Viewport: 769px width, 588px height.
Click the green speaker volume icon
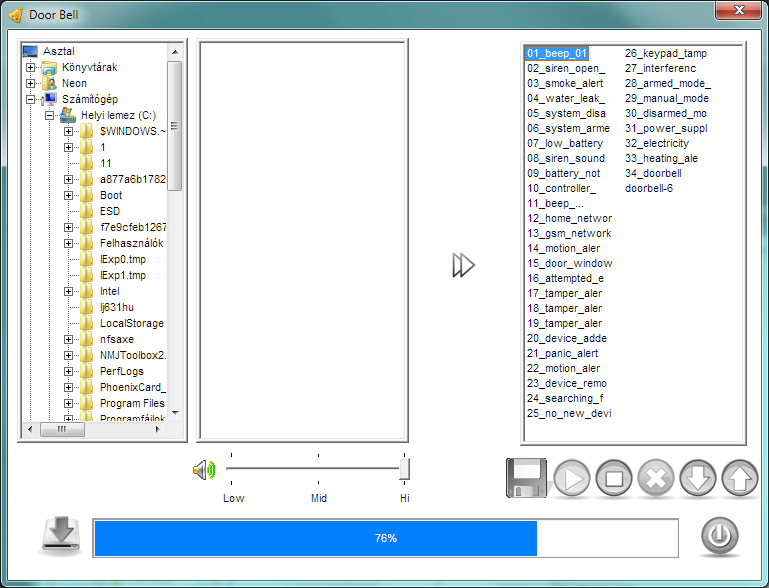(204, 469)
